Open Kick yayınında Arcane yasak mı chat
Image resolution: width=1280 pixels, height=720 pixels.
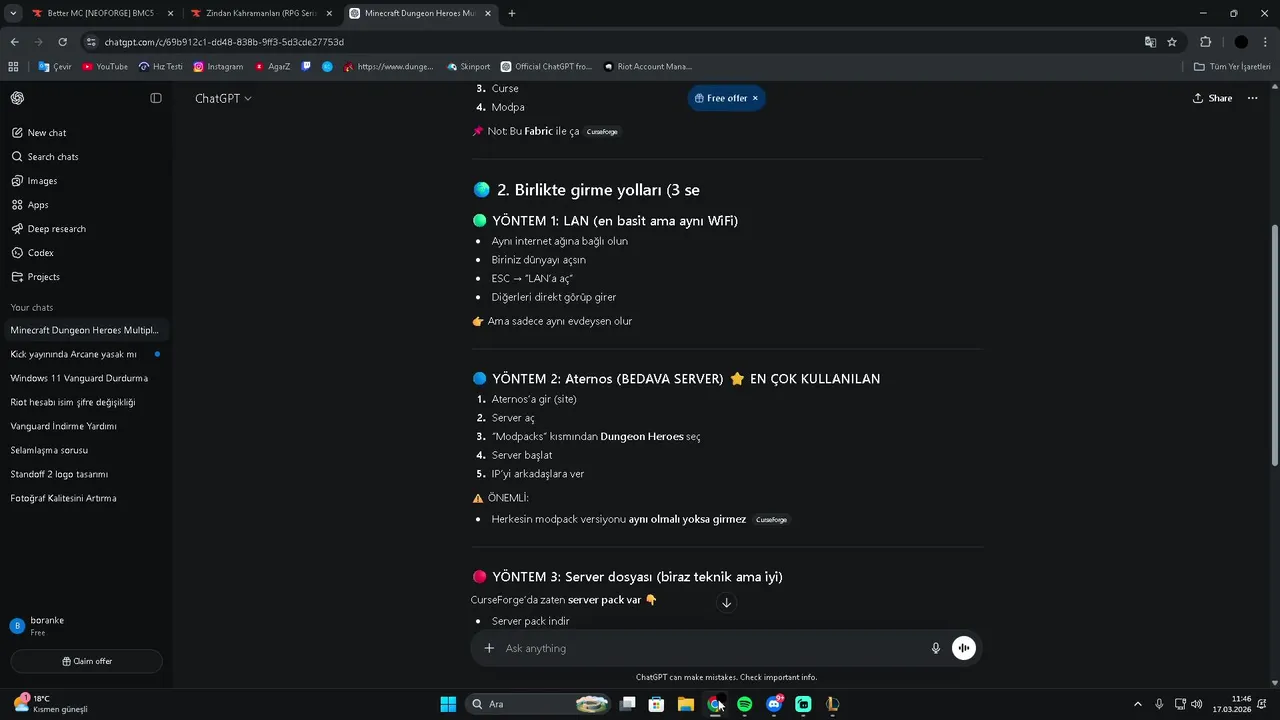(85, 354)
